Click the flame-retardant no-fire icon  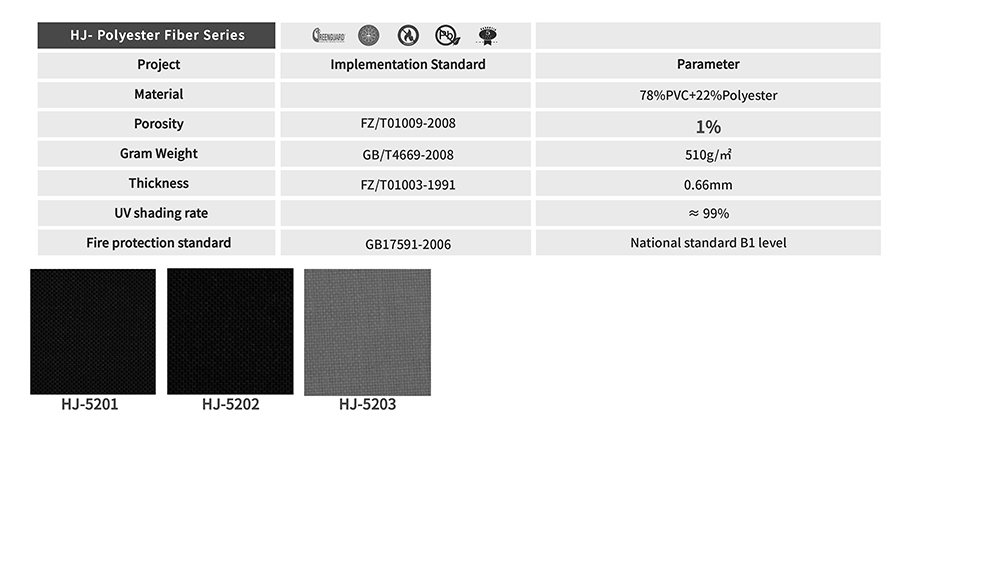coord(408,36)
